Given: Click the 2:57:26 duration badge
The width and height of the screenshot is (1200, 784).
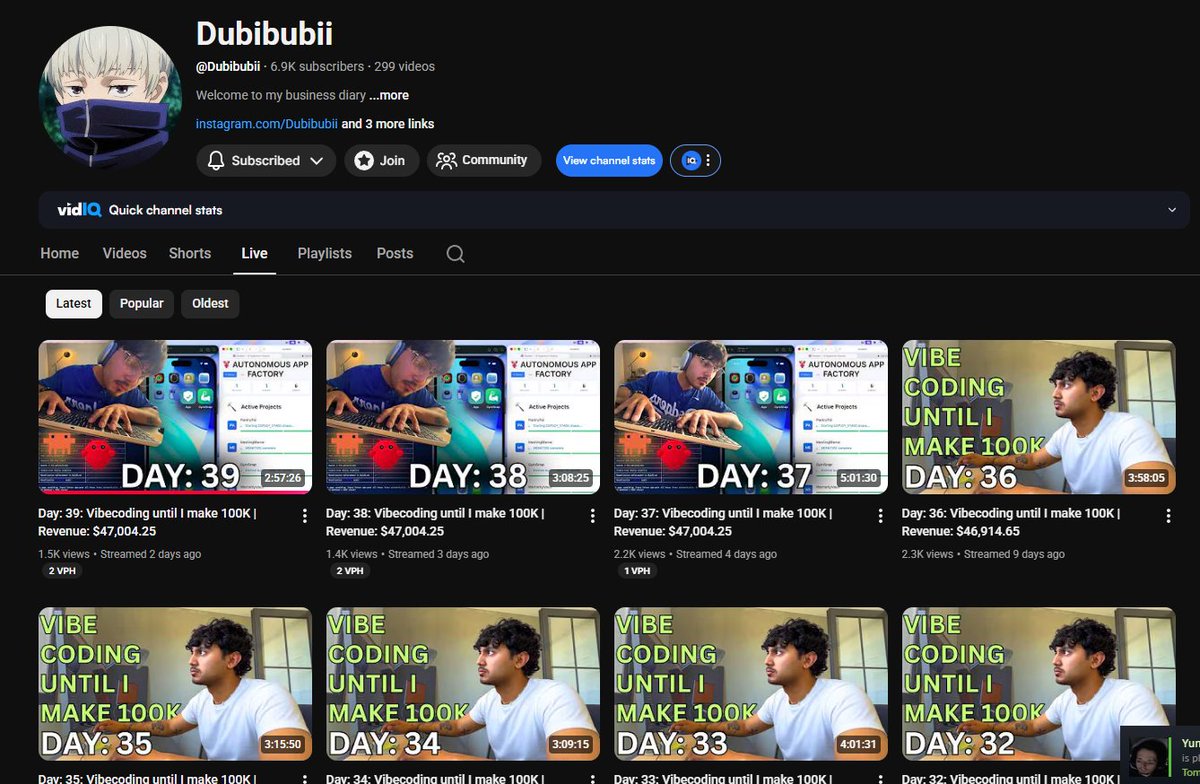Looking at the screenshot, I should [x=283, y=479].
